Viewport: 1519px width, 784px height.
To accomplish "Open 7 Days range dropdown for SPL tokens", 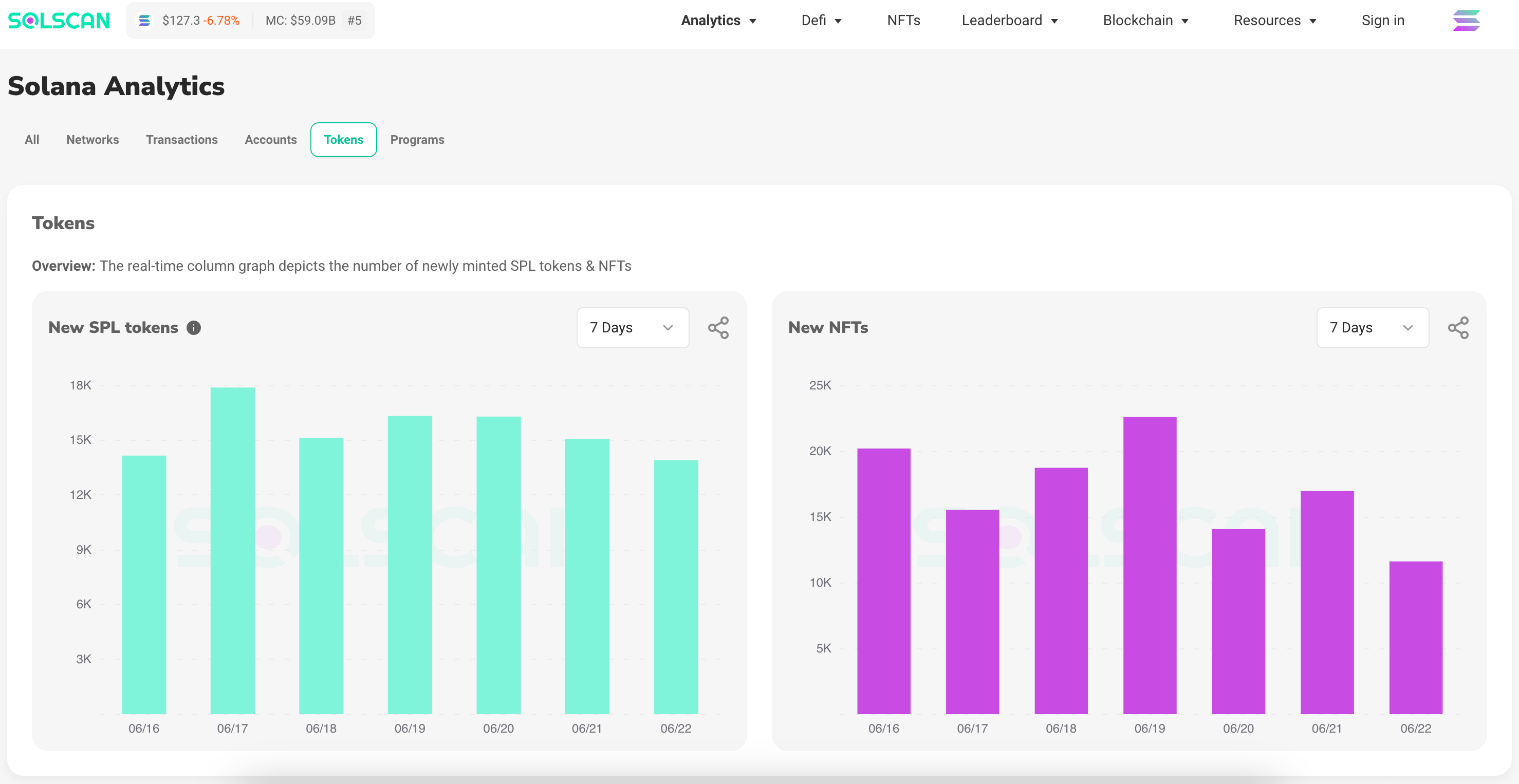I will (633, 328).
